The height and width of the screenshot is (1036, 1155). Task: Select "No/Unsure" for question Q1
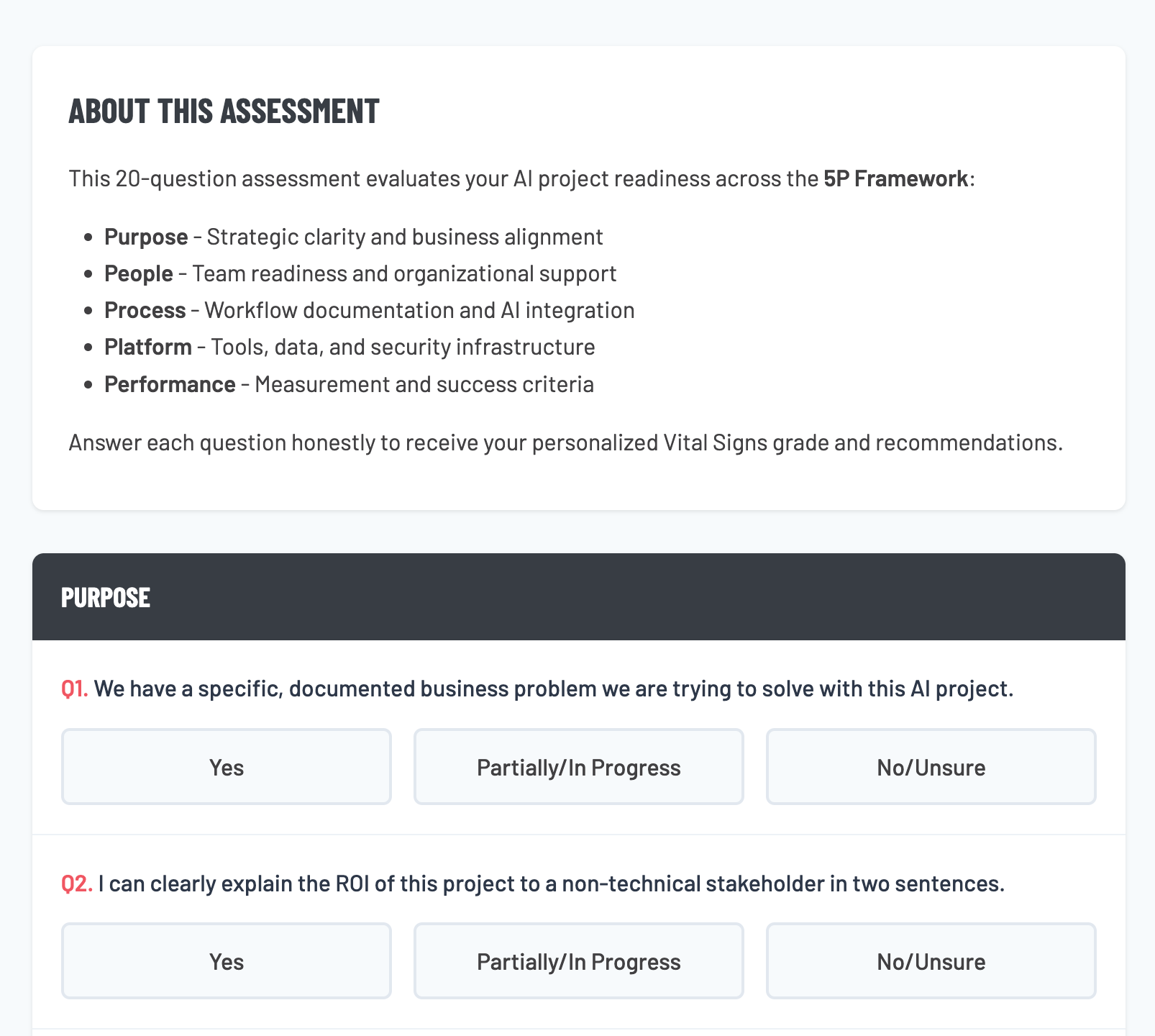click(931, 766)
